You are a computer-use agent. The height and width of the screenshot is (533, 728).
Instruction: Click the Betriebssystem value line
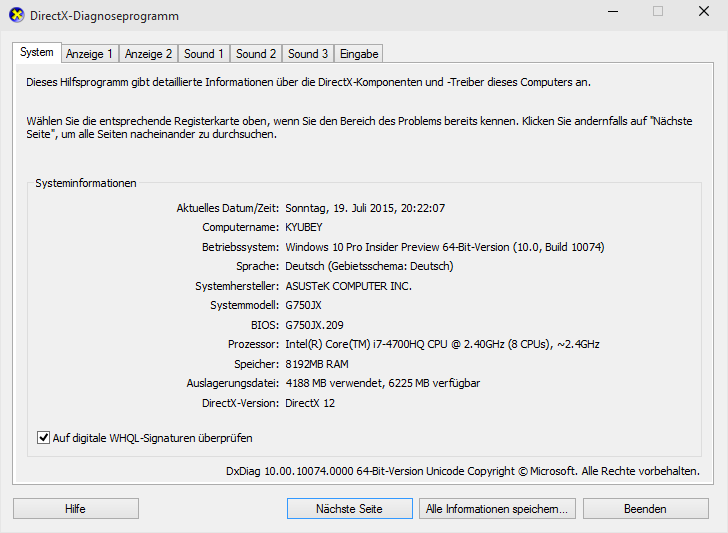click(444, 247)
